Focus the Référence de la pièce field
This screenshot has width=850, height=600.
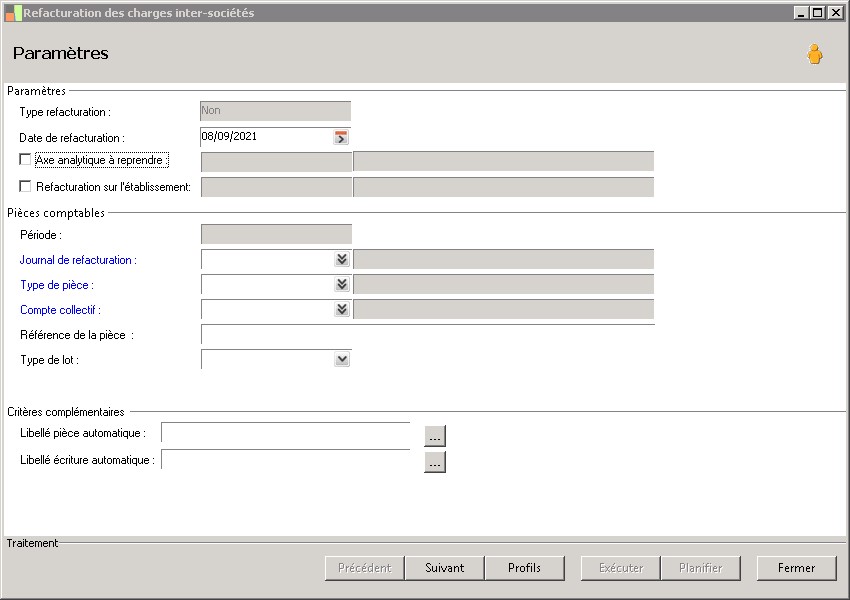428,334
